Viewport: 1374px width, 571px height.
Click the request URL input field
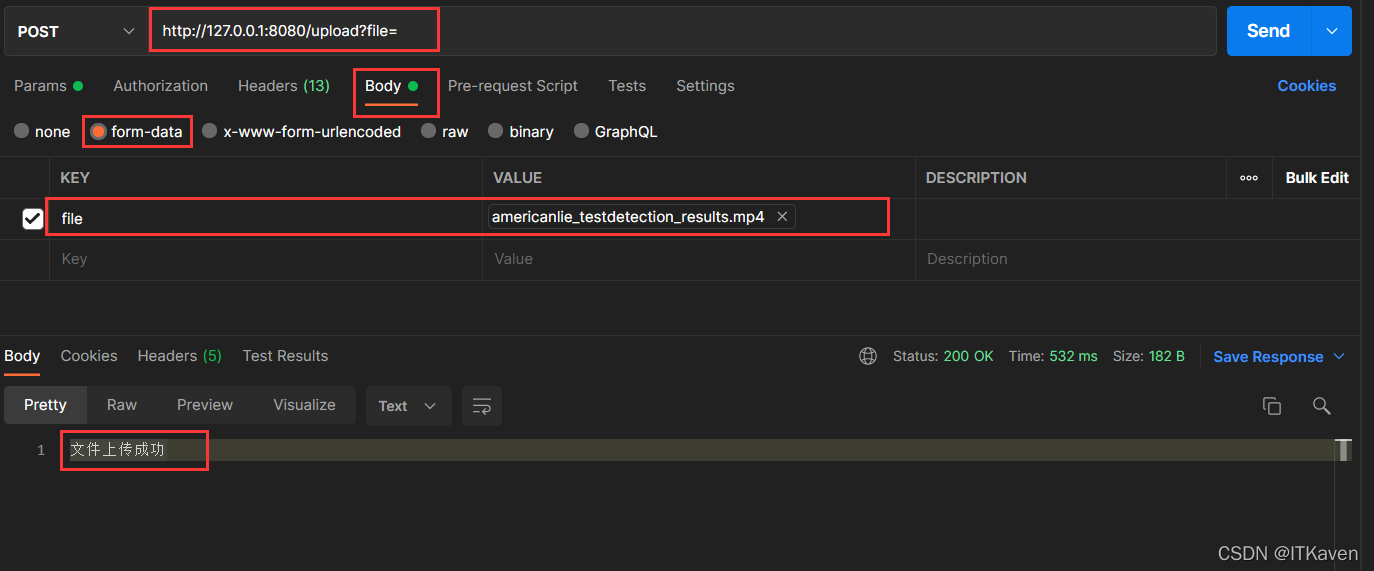pos(680,31)
